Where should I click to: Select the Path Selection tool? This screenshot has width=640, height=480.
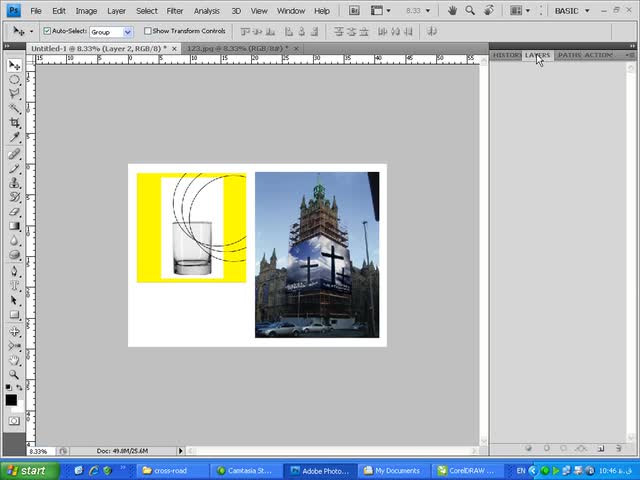coord(14,300)
